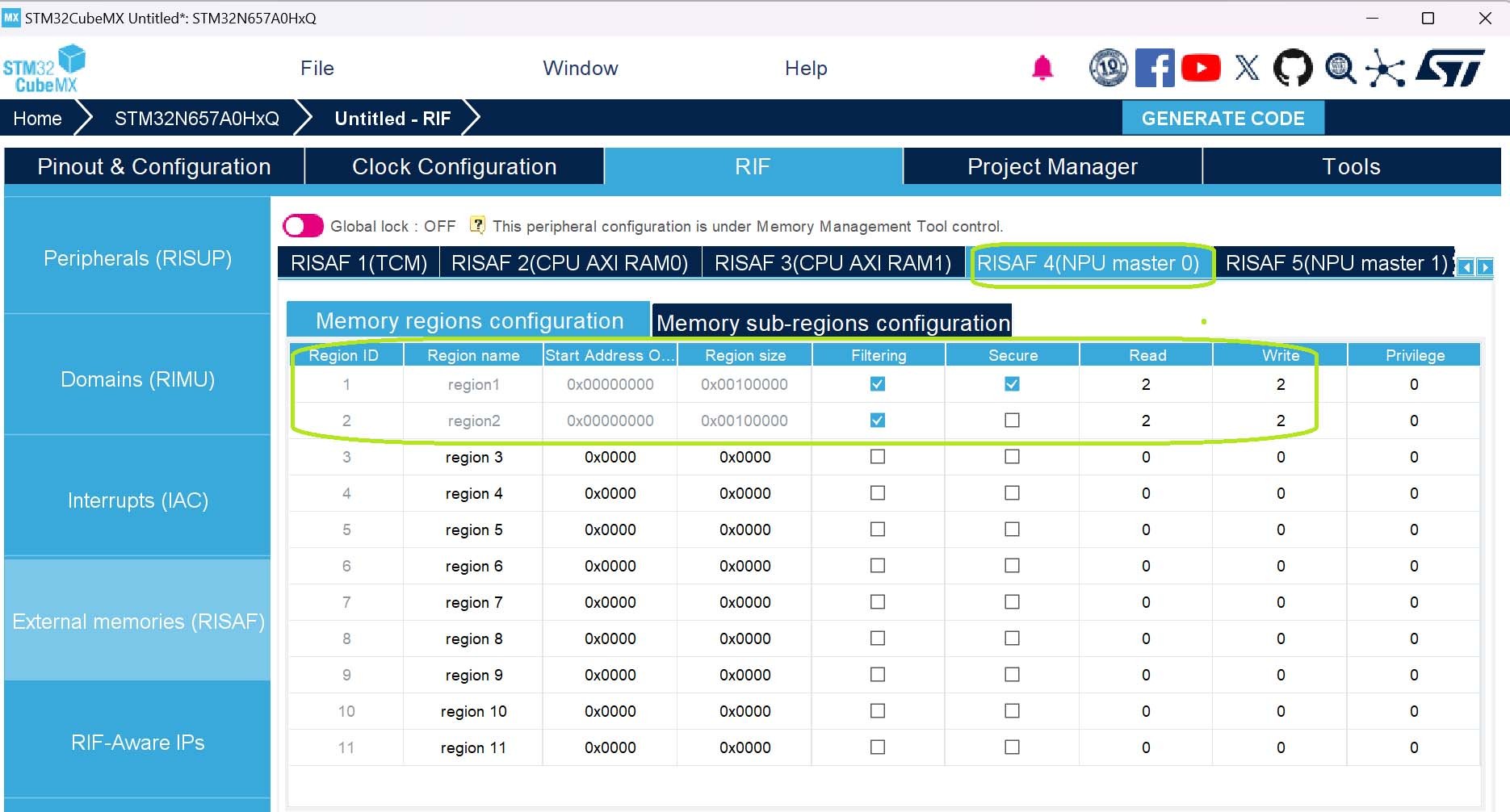
Task: Open the Project Manager tab
Action: pyautogui.click(x=1052, y=166)
